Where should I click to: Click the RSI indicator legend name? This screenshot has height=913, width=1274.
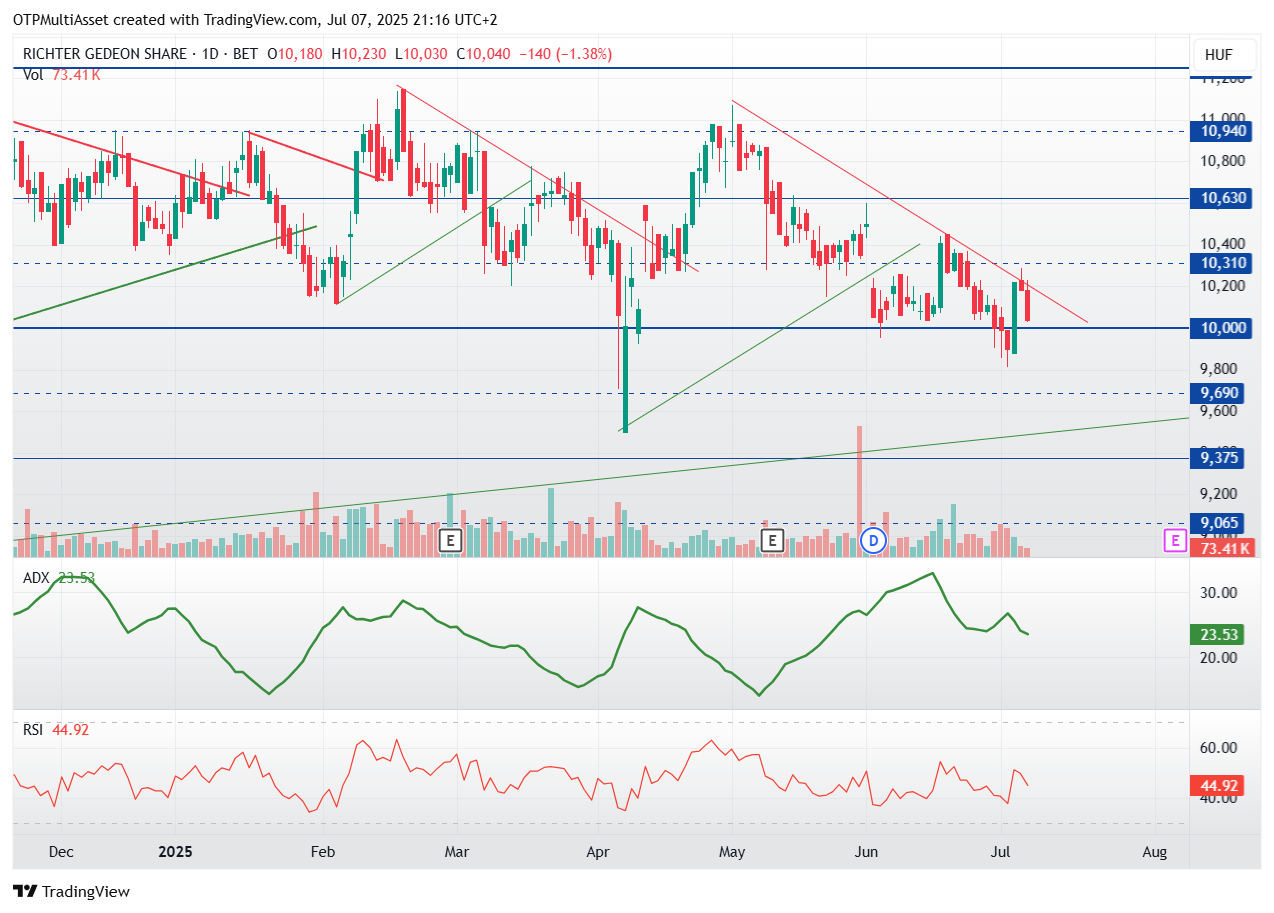33,730
